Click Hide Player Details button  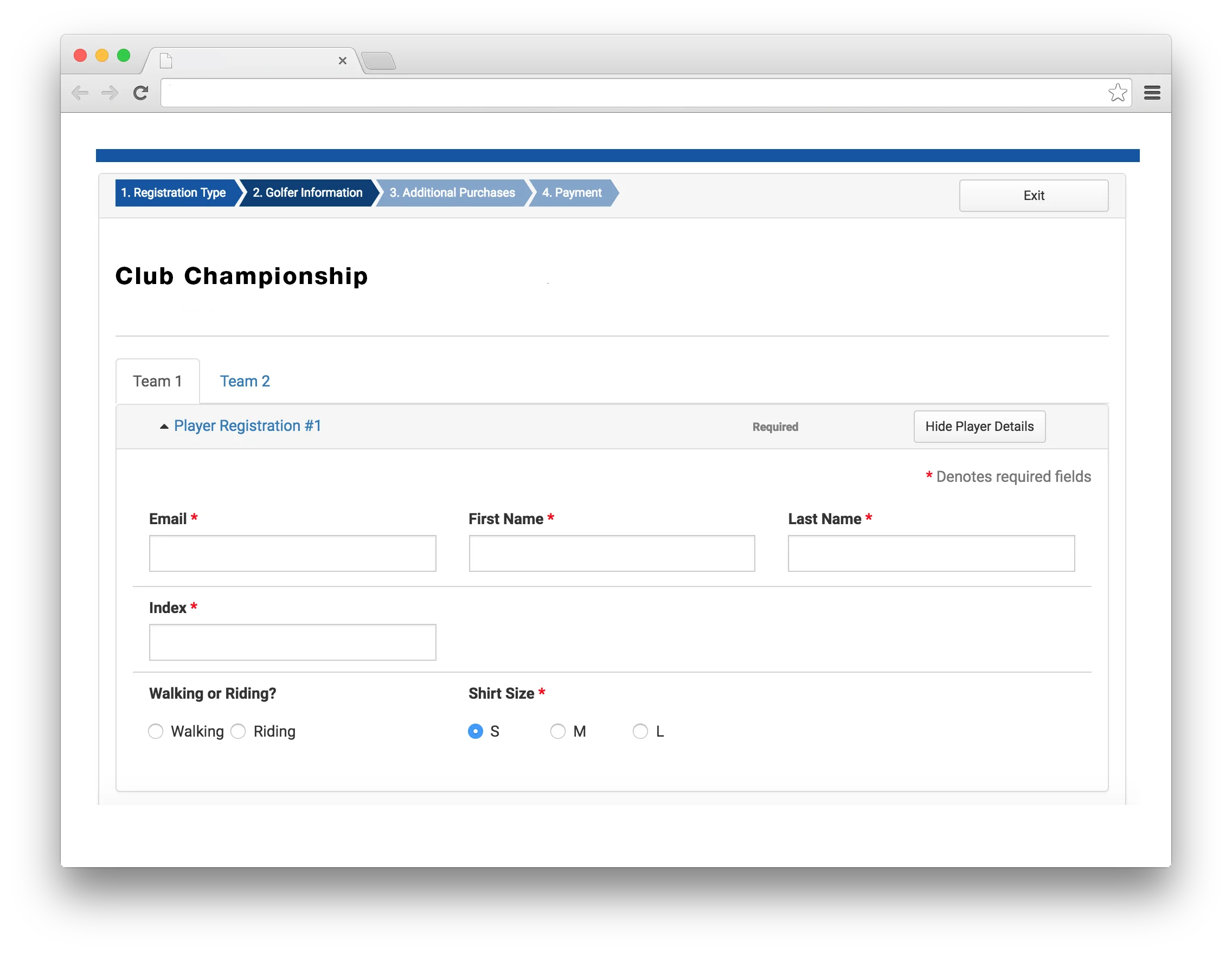click(x=979, y=427)
